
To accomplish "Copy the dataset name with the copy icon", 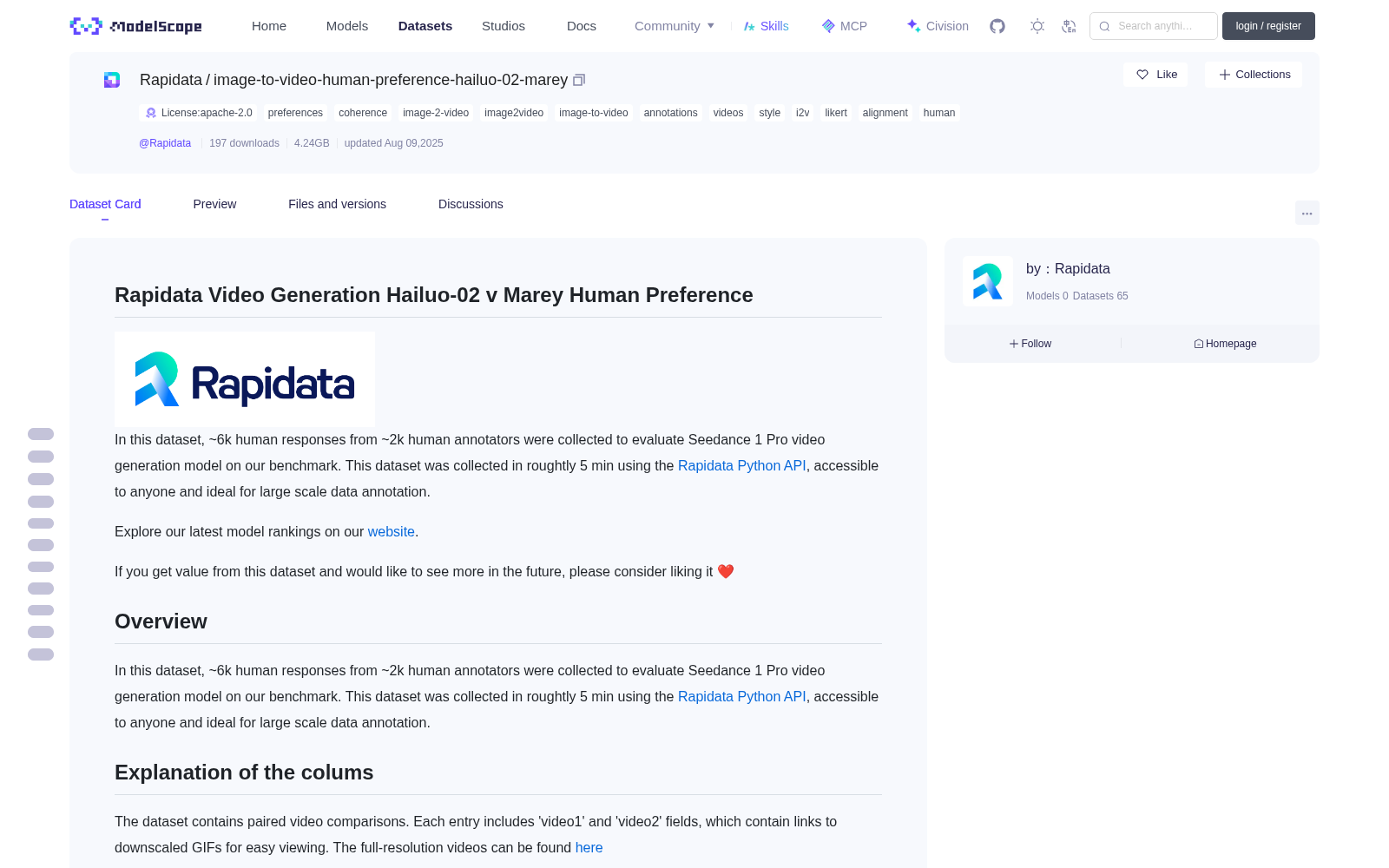I will (x=579, y=80).
